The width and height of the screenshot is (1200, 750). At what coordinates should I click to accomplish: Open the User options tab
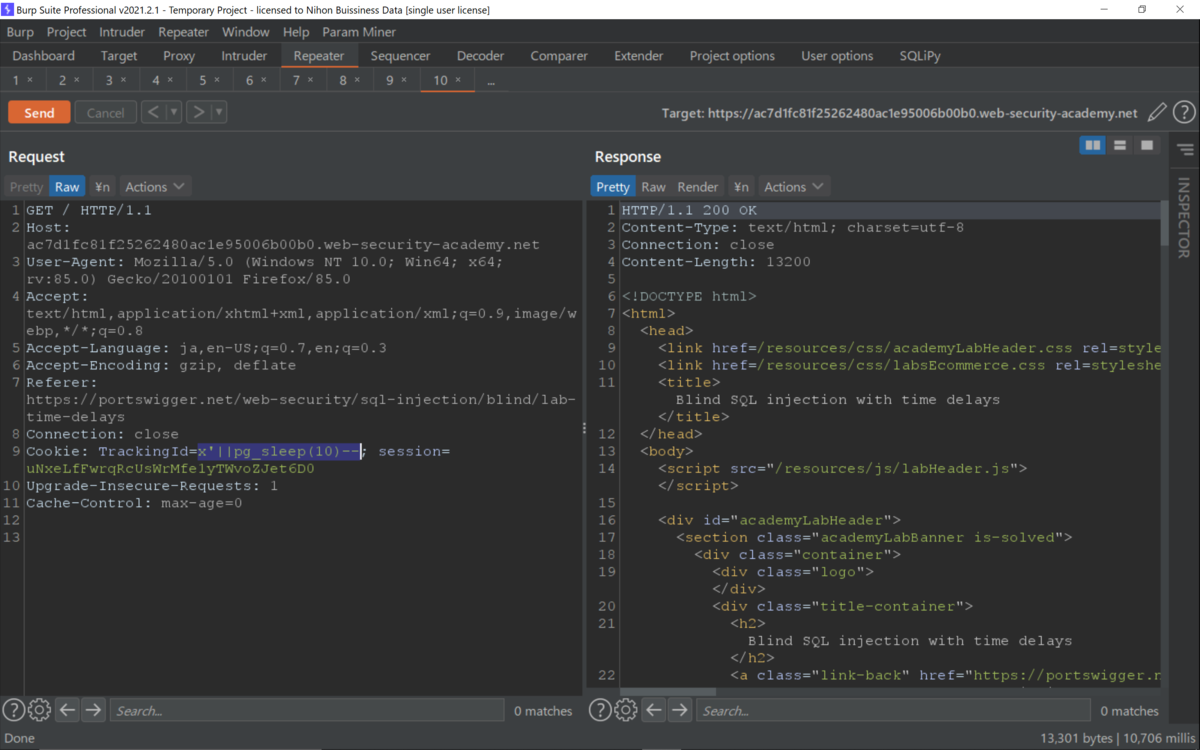click(x=837, y=56)
